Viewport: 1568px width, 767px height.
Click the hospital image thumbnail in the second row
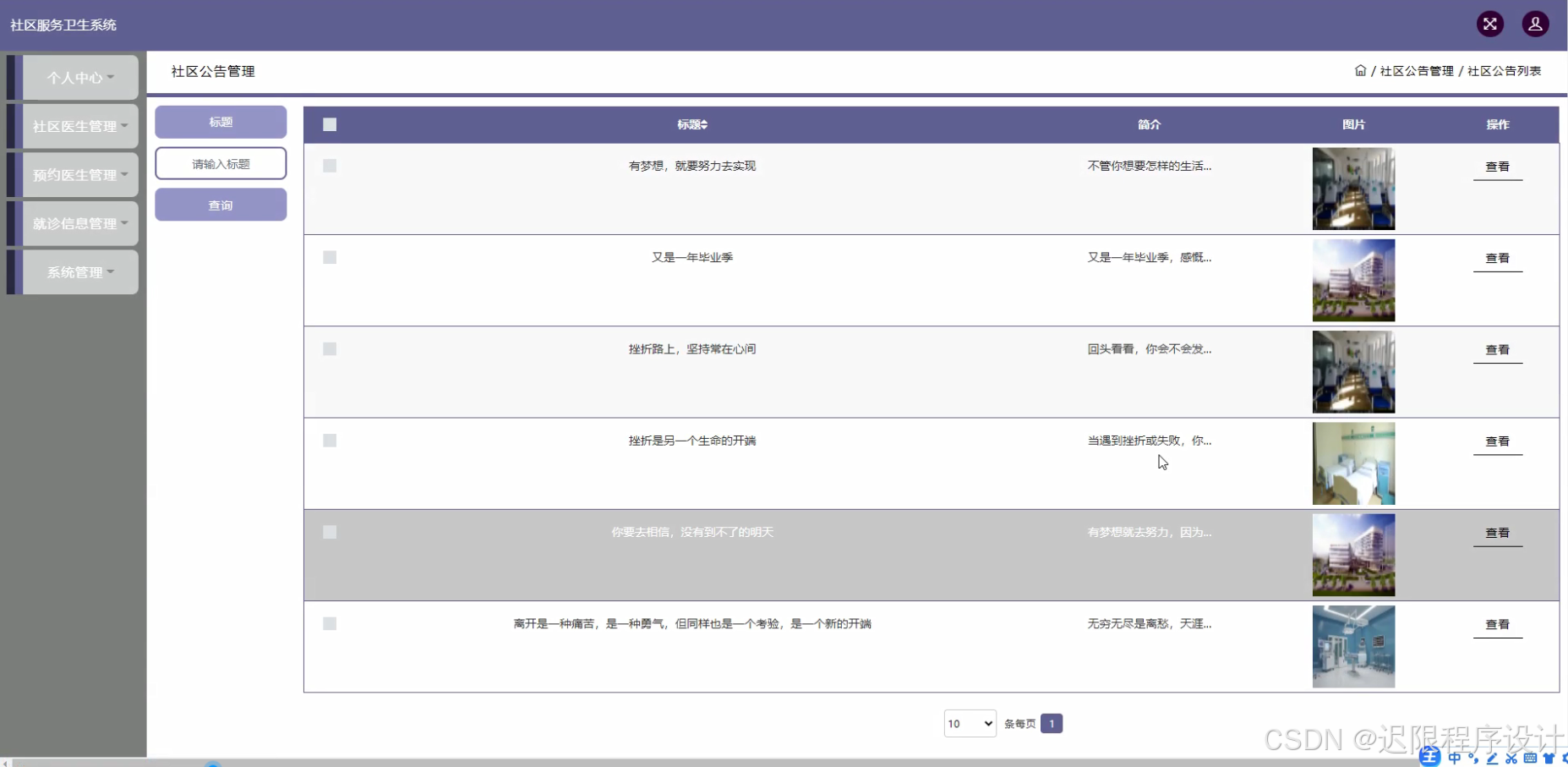point(1353,280)
